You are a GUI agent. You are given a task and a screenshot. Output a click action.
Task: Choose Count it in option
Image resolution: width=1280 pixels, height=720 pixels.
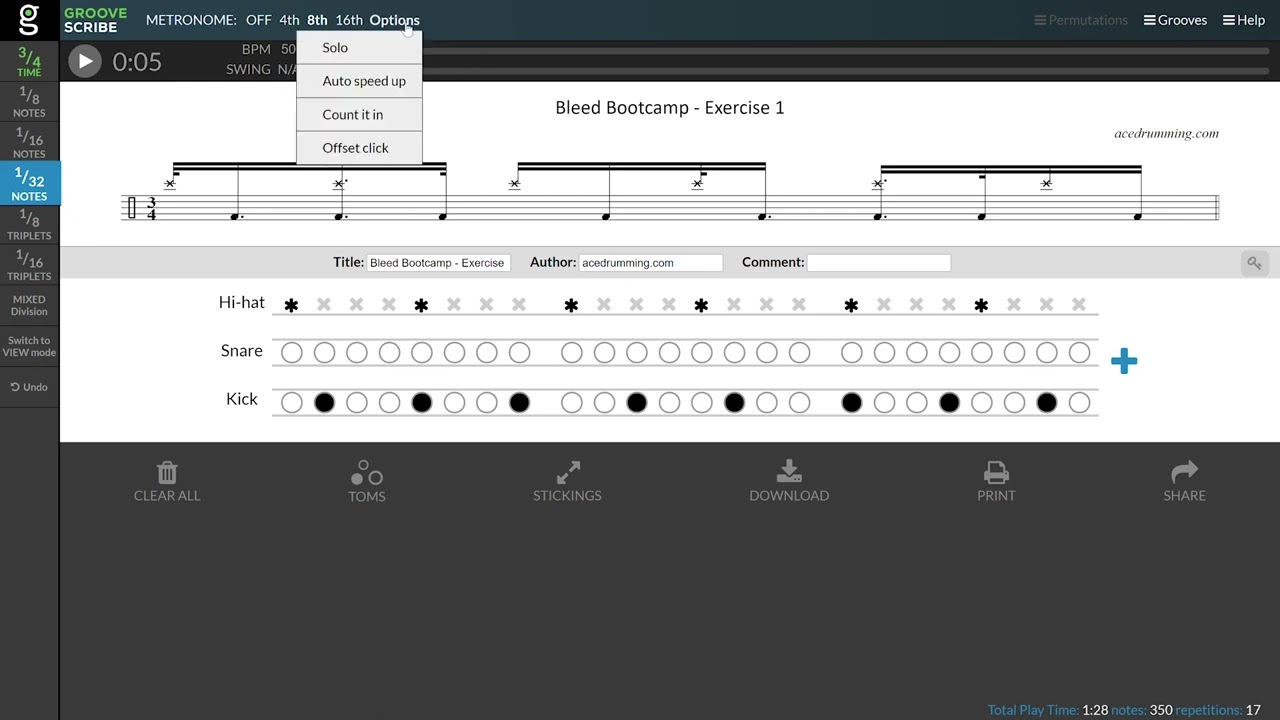359,114
